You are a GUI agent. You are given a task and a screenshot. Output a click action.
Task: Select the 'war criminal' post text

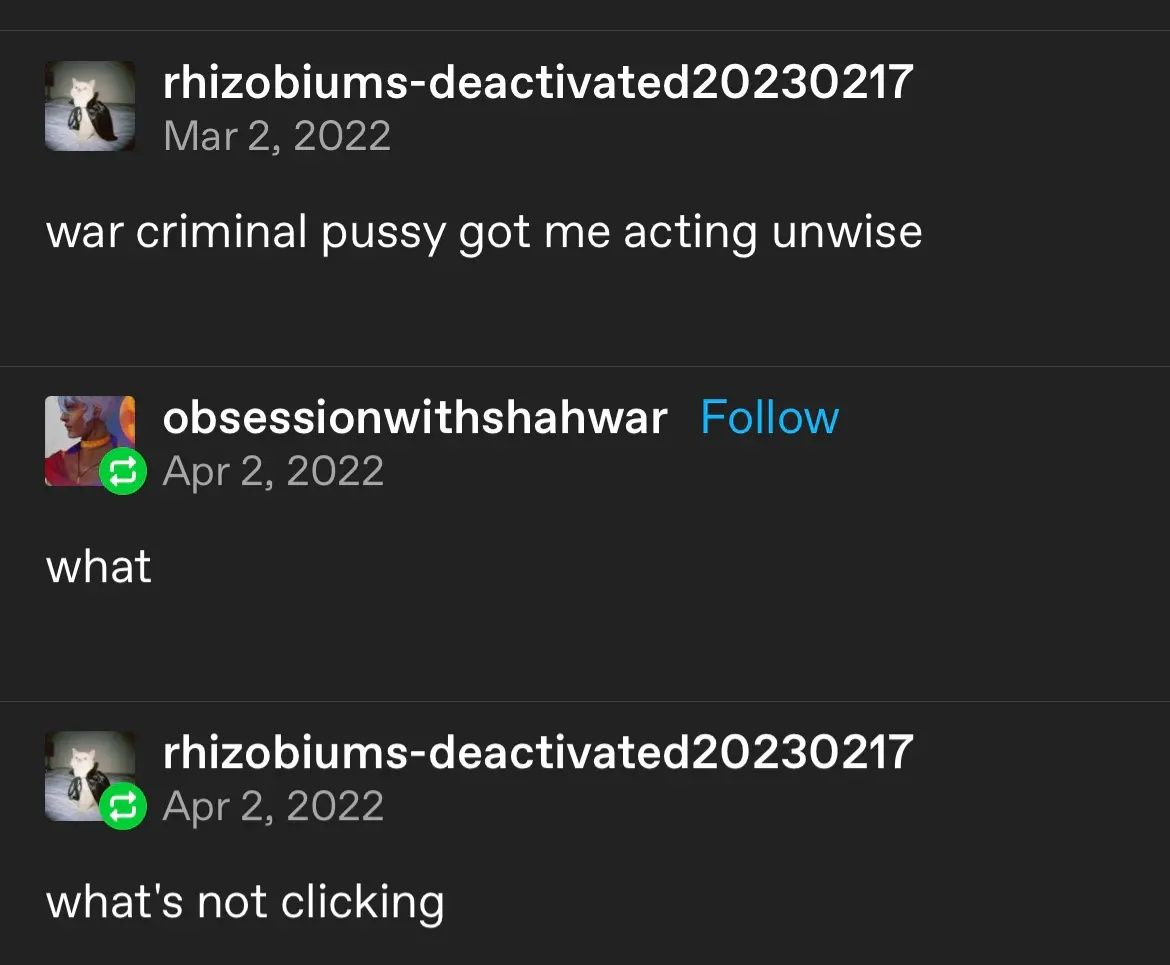pos(484,232)
